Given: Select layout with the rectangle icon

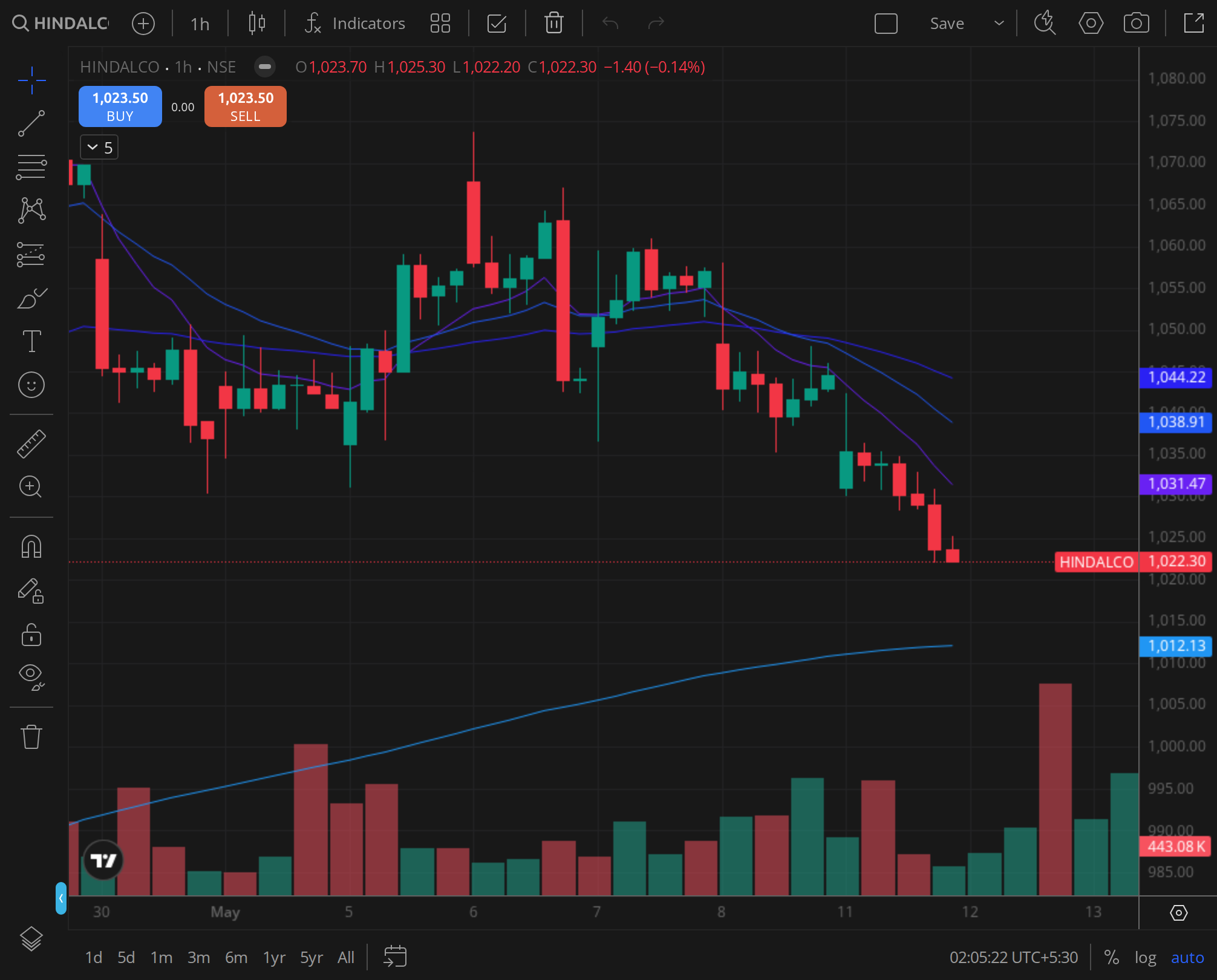Looking at the screenshot, I should coord(886,24).
